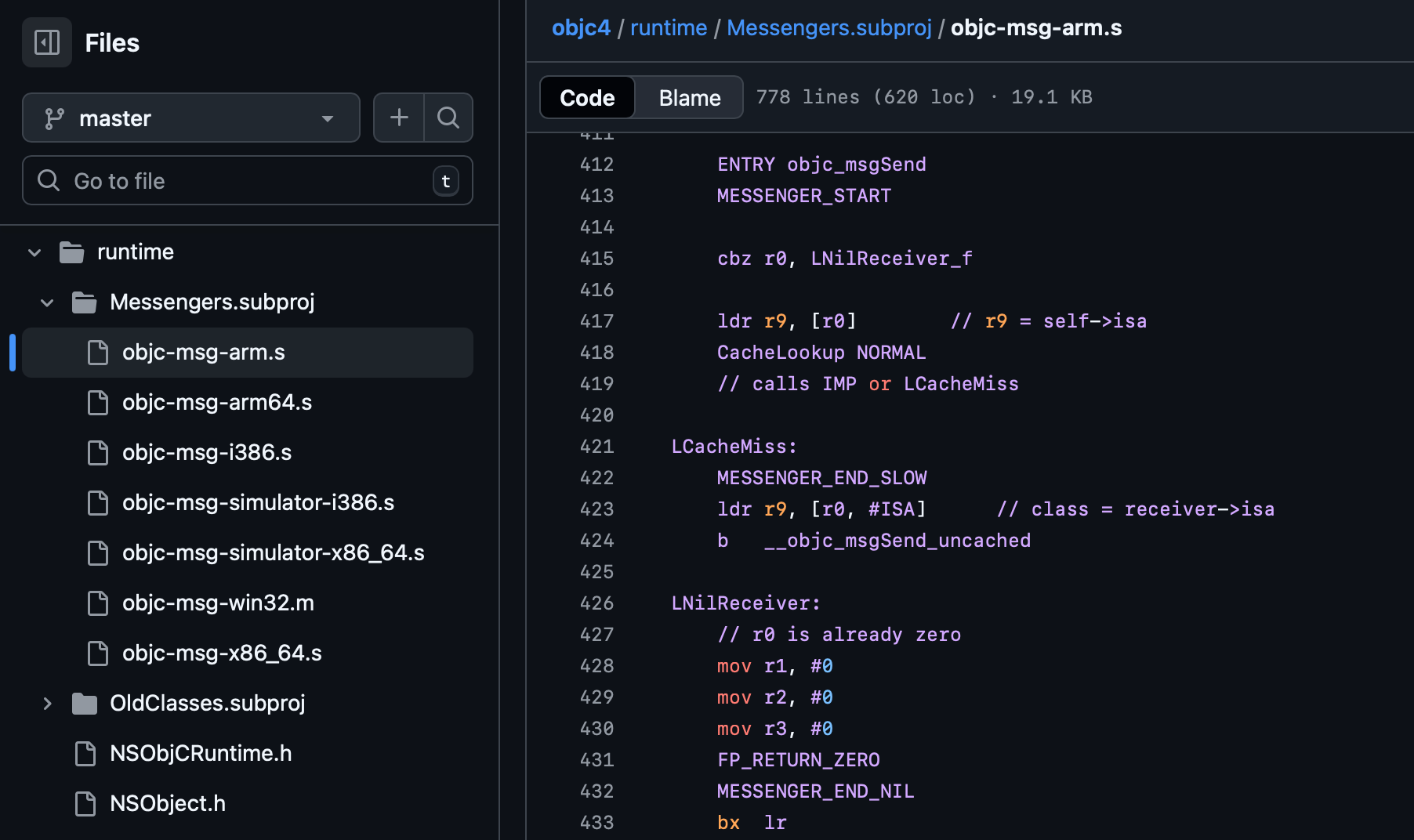The width and height of the screenshot is (1414, 840).
Task: Collapse the file tree side panel icon
Action: (x=47, y=42)
